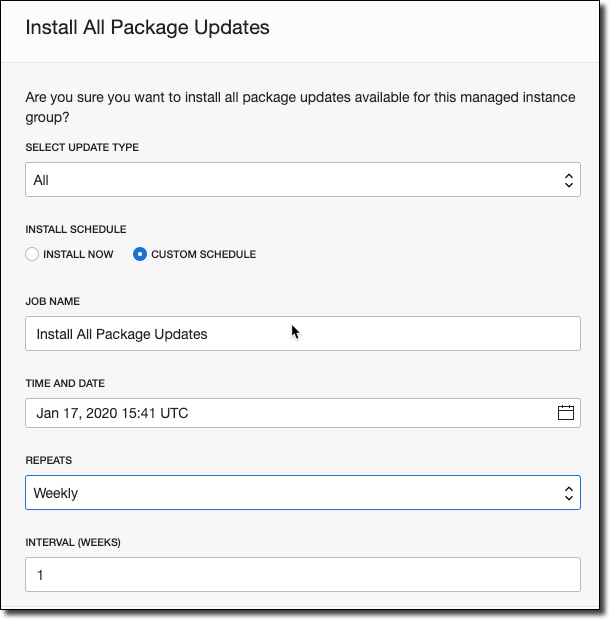Click the Custom Schedule label text
The image size is (610, 620).
[203, 254]
